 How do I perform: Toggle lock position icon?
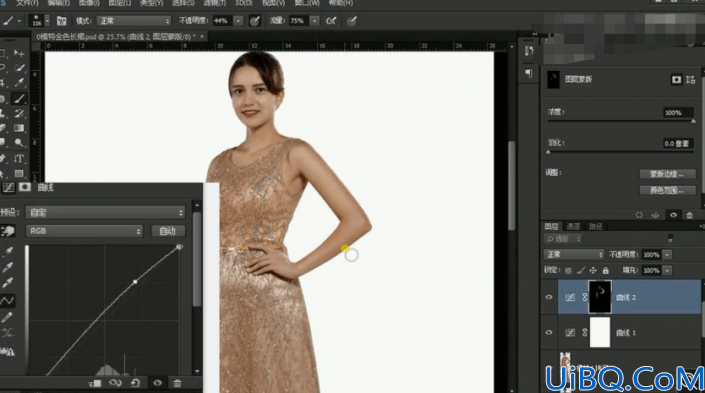coord(593,270)
